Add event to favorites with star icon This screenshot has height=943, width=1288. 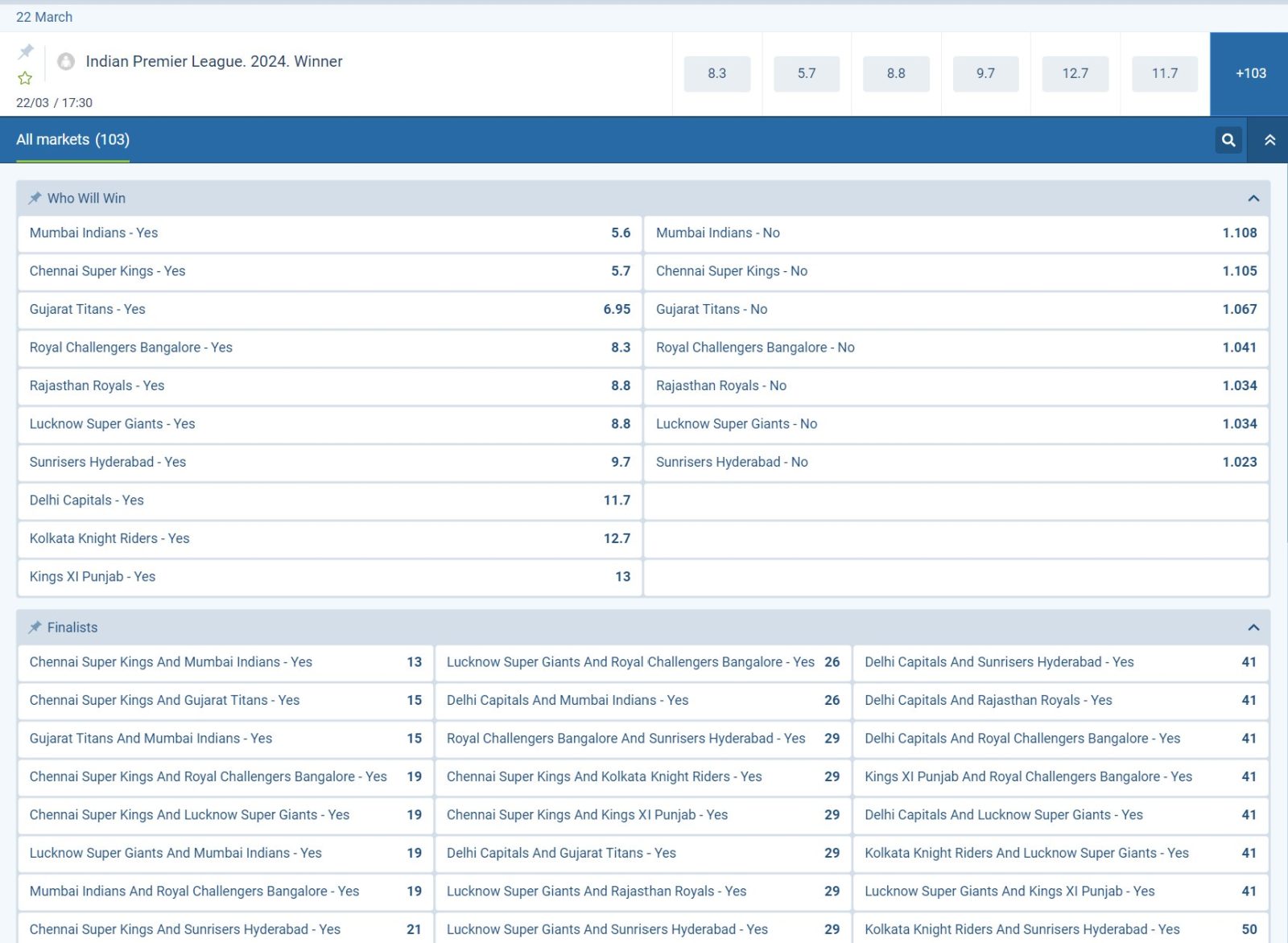click(25, 78)
